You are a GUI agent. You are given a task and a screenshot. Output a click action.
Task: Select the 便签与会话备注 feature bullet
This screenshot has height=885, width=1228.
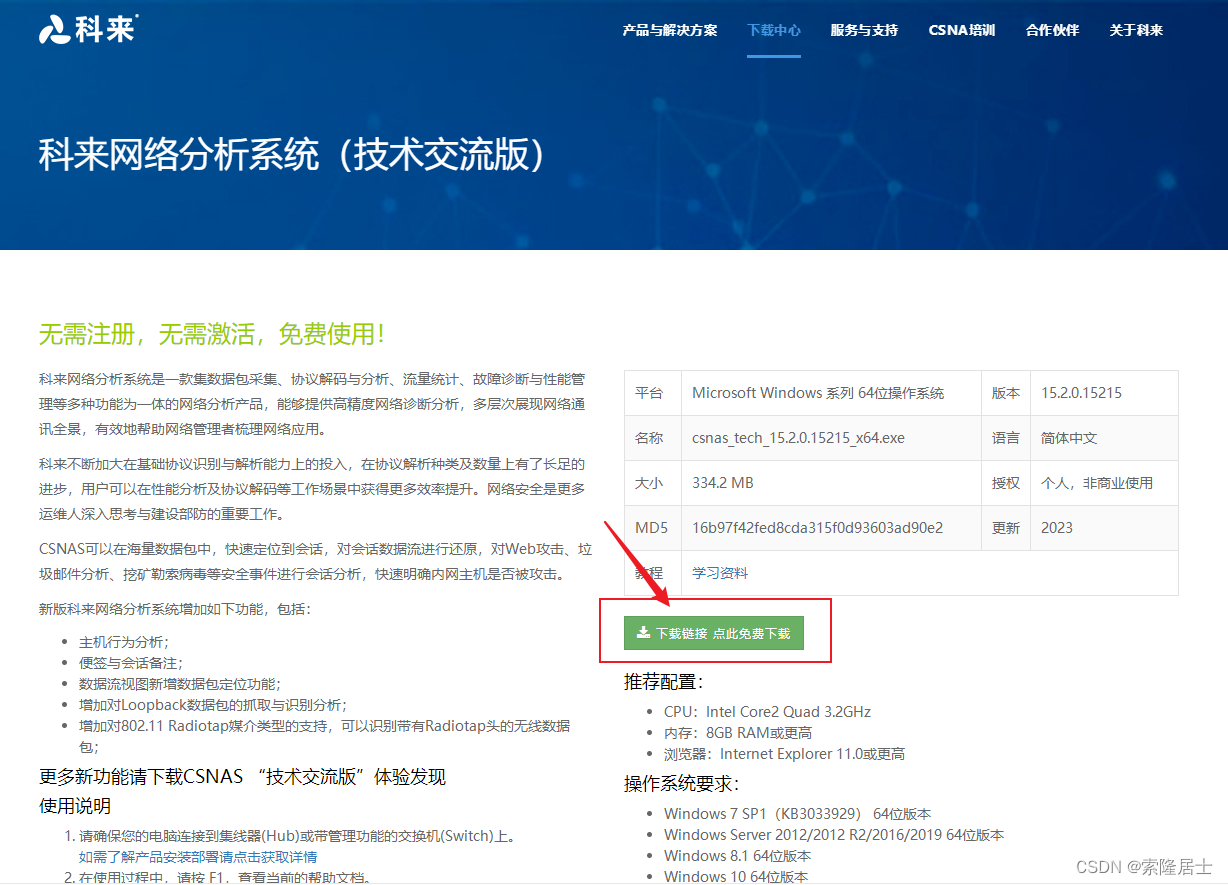point(131,663)
